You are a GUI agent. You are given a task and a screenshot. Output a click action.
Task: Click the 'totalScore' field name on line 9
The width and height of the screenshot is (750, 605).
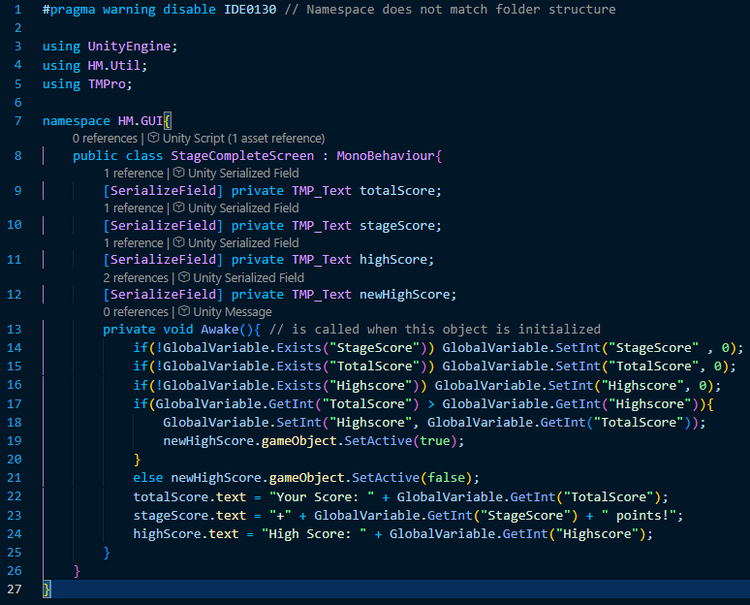pyautogui.click(x=397, y=191)
